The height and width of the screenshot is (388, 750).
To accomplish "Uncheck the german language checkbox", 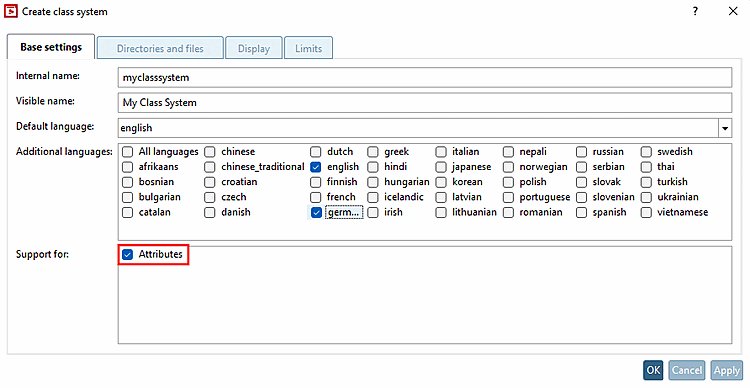I will 316,212.
